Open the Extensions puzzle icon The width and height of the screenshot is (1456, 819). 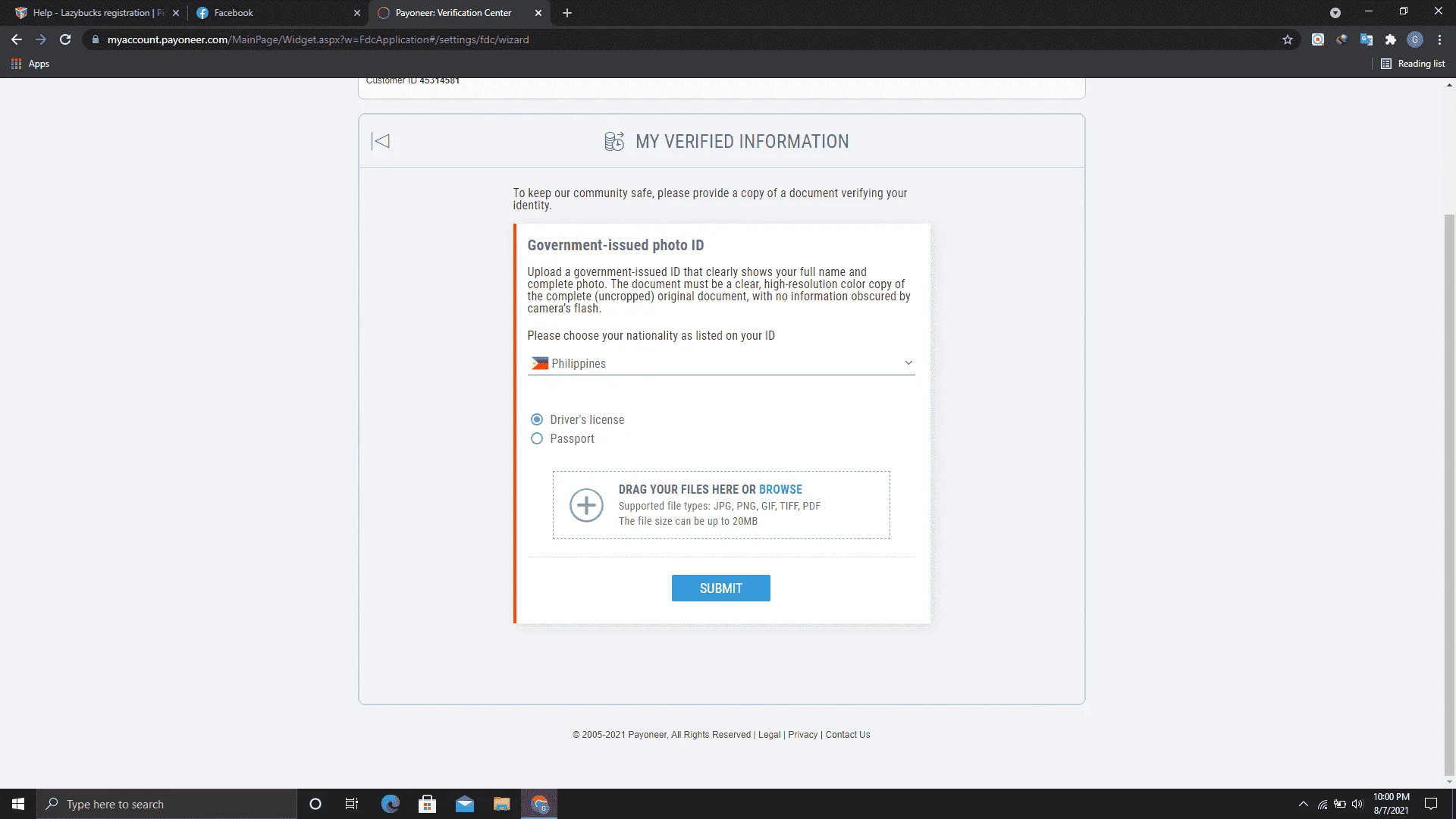click(x=1391, y=39)
